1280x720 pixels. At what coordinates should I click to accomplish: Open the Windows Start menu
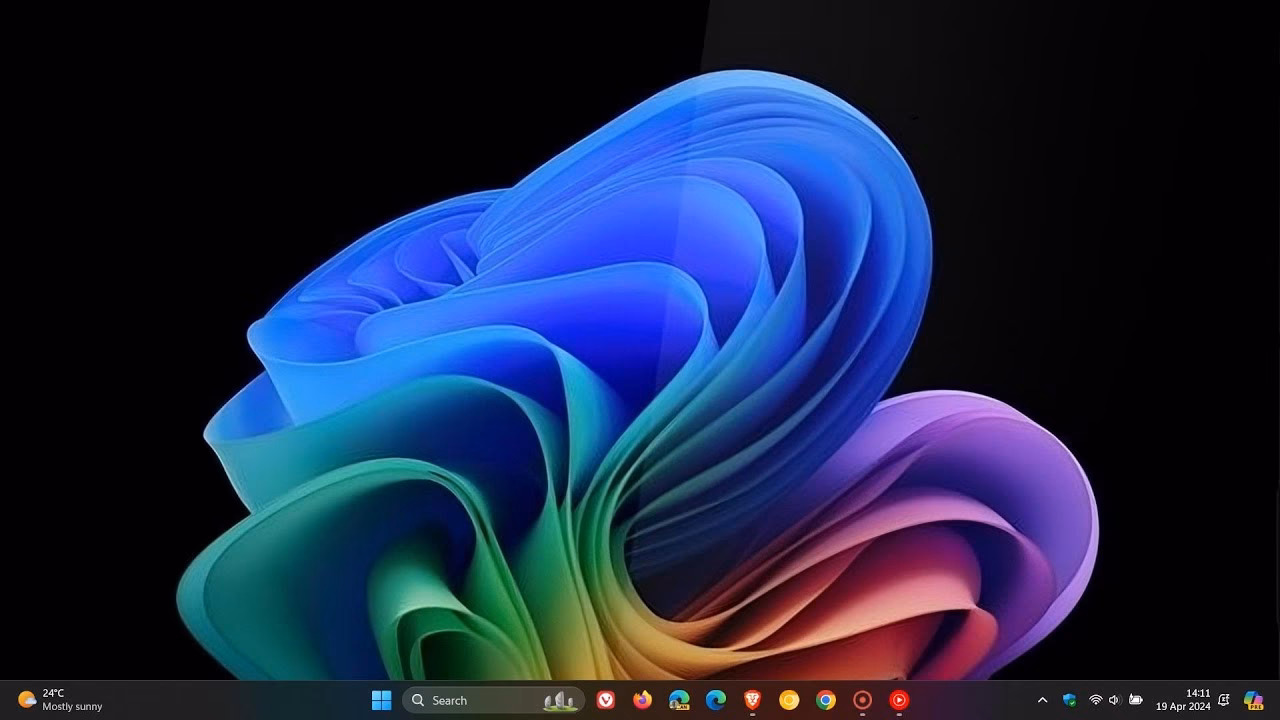(381, 700)
